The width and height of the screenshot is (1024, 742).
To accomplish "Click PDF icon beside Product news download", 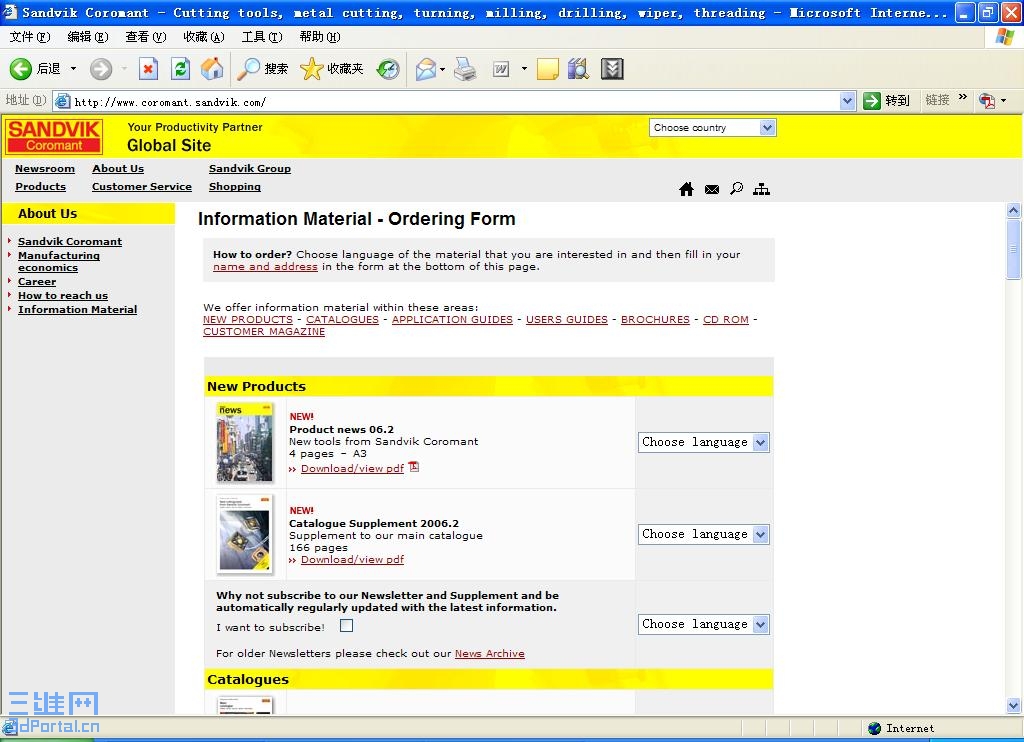I will click(x=413, y=467).
